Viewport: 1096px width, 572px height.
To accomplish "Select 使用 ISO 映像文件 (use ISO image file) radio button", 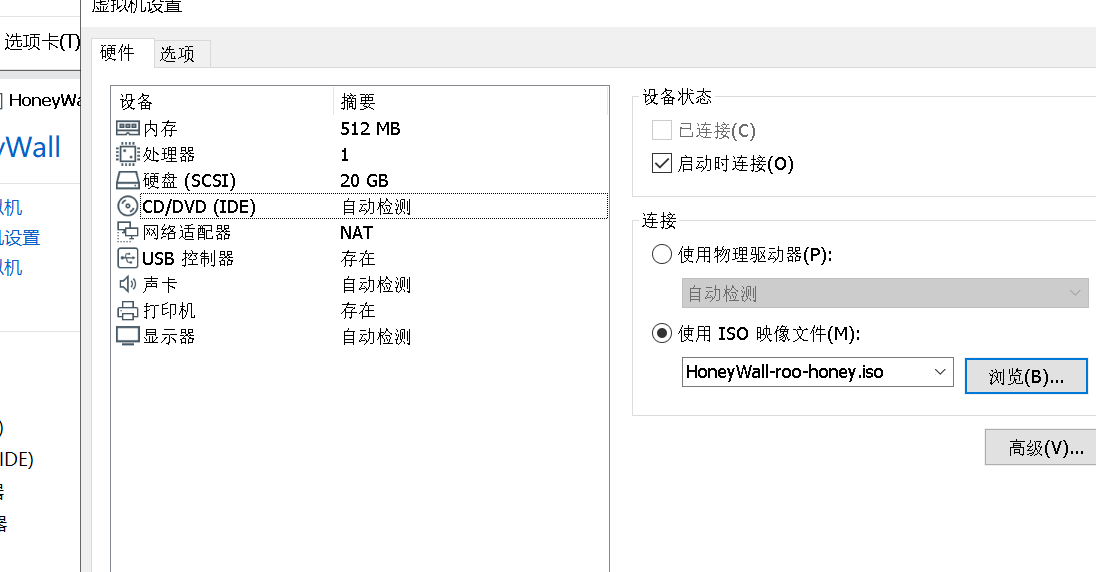I will click(x=661, y=333).
